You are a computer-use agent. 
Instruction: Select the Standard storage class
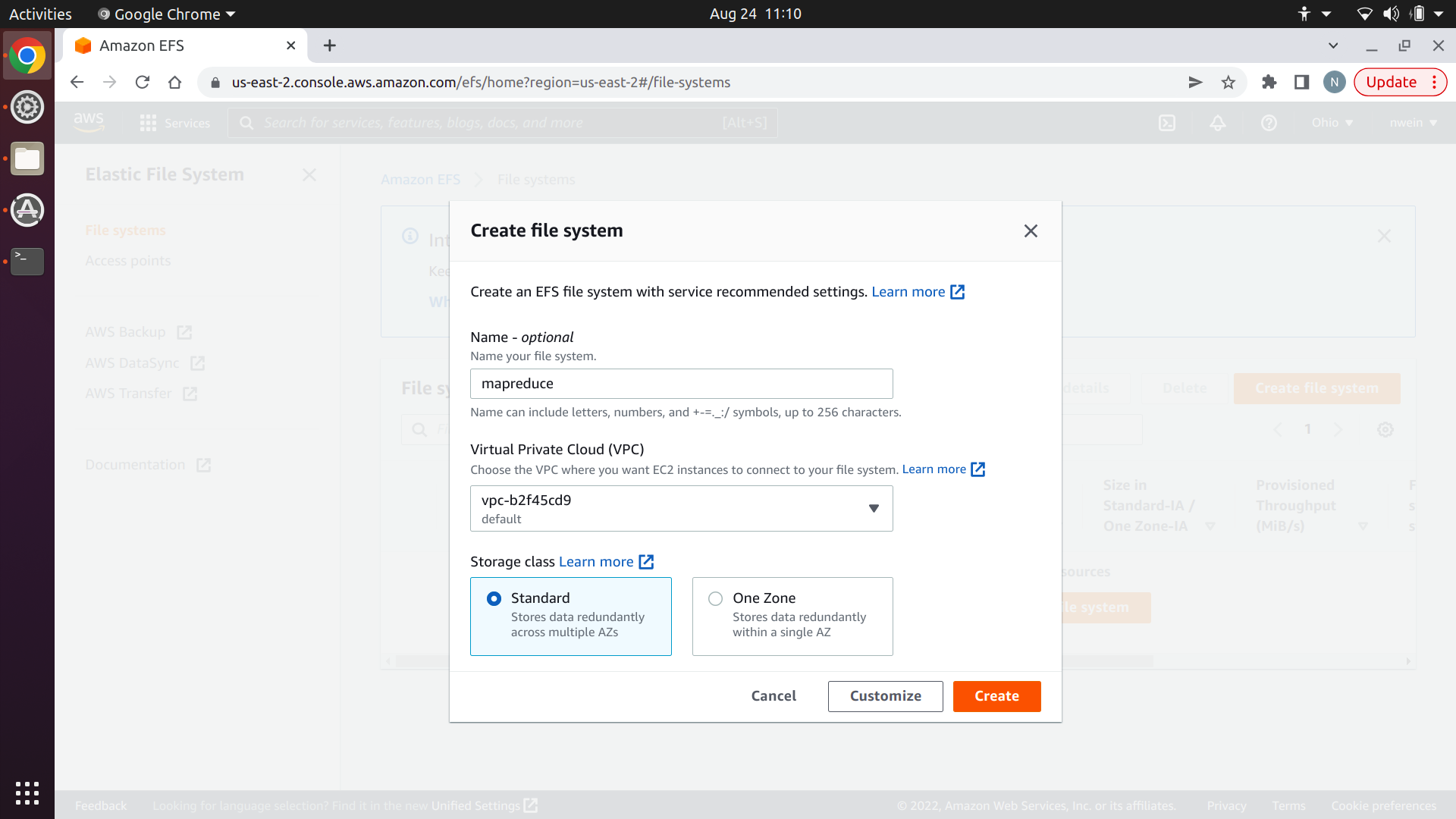coord(494,599)
